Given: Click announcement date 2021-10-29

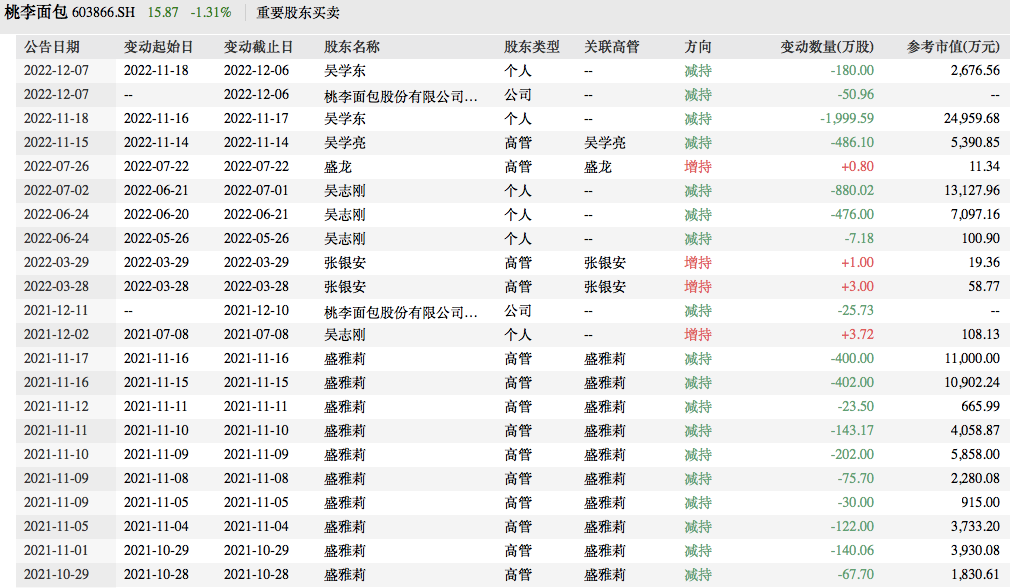Looking at the screenshot, I should point(56,574).
